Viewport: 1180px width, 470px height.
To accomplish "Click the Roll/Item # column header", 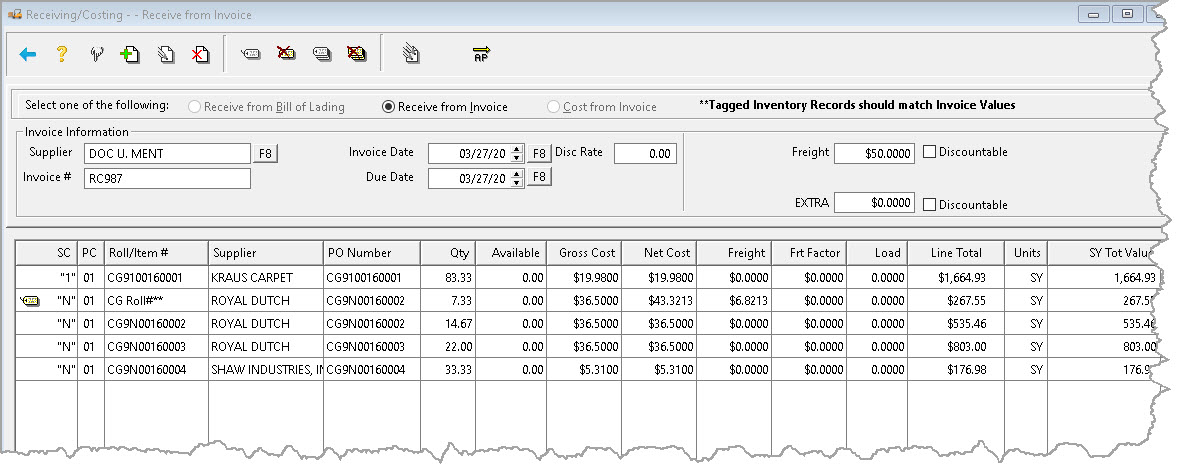I will click(156, 253).
